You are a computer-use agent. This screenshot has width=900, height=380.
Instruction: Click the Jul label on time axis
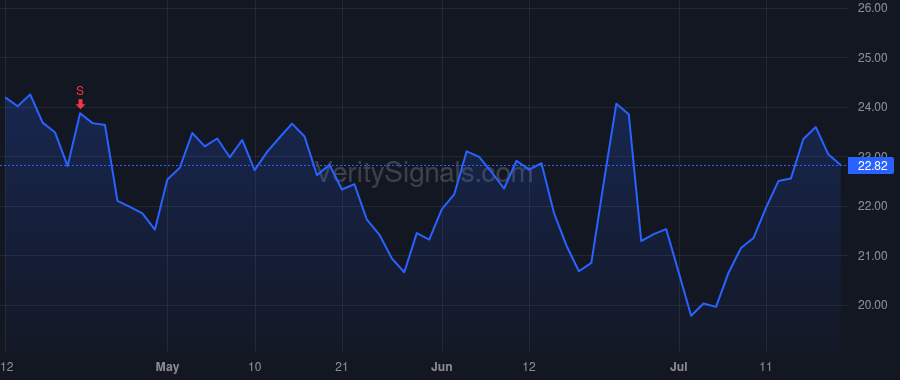pos(680,367)
